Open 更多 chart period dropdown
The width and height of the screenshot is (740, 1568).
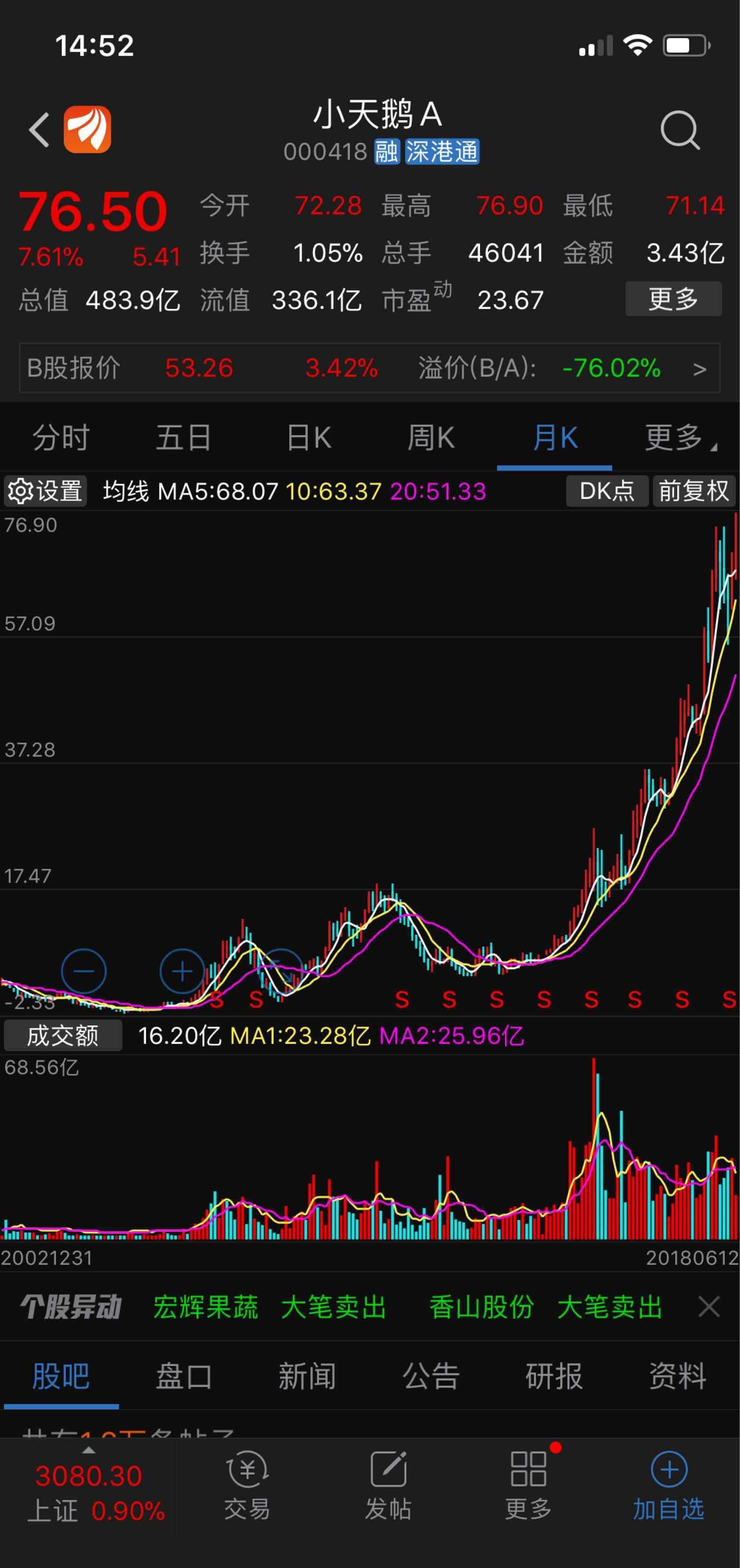[680, 437]
